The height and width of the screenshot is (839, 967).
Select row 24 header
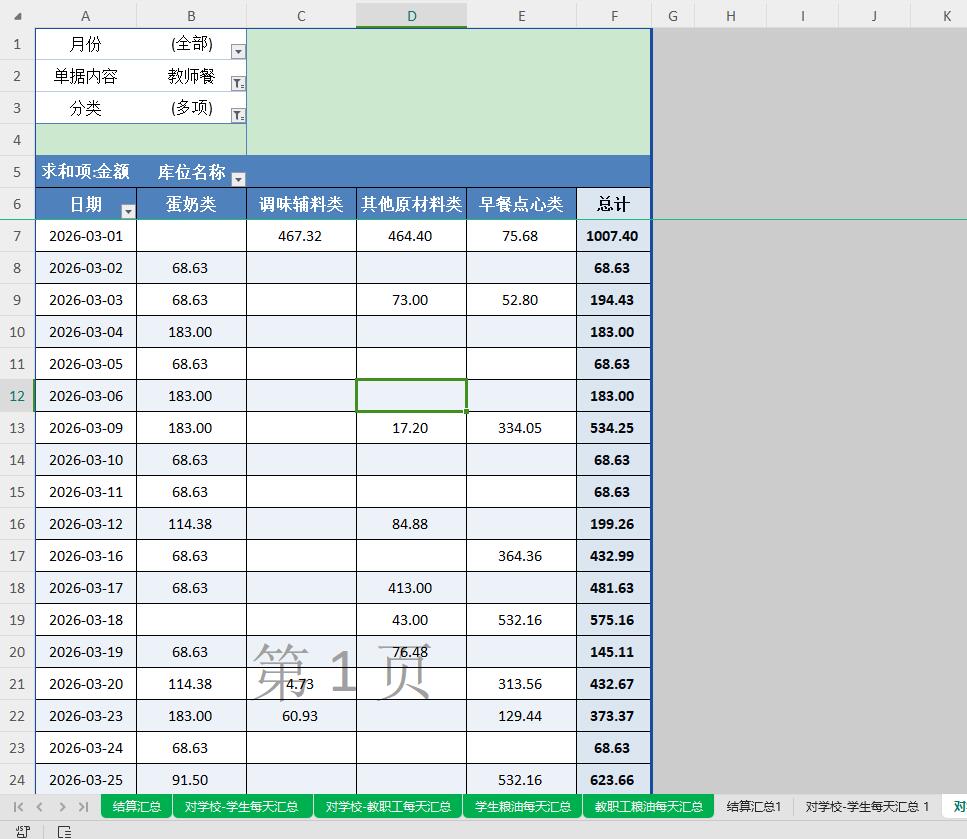pos(17,780)
